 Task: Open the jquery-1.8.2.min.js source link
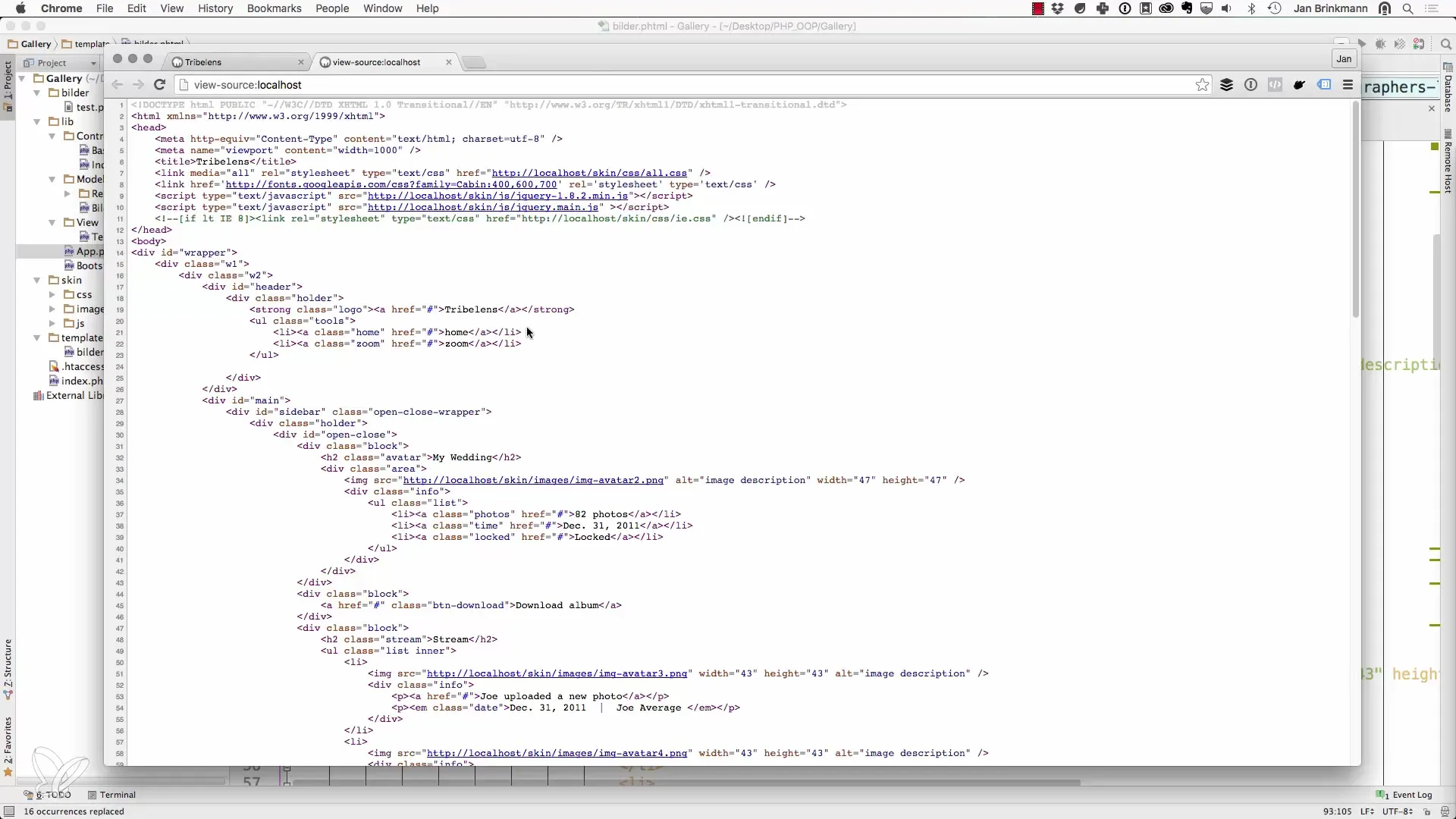[x=497, y=196]
